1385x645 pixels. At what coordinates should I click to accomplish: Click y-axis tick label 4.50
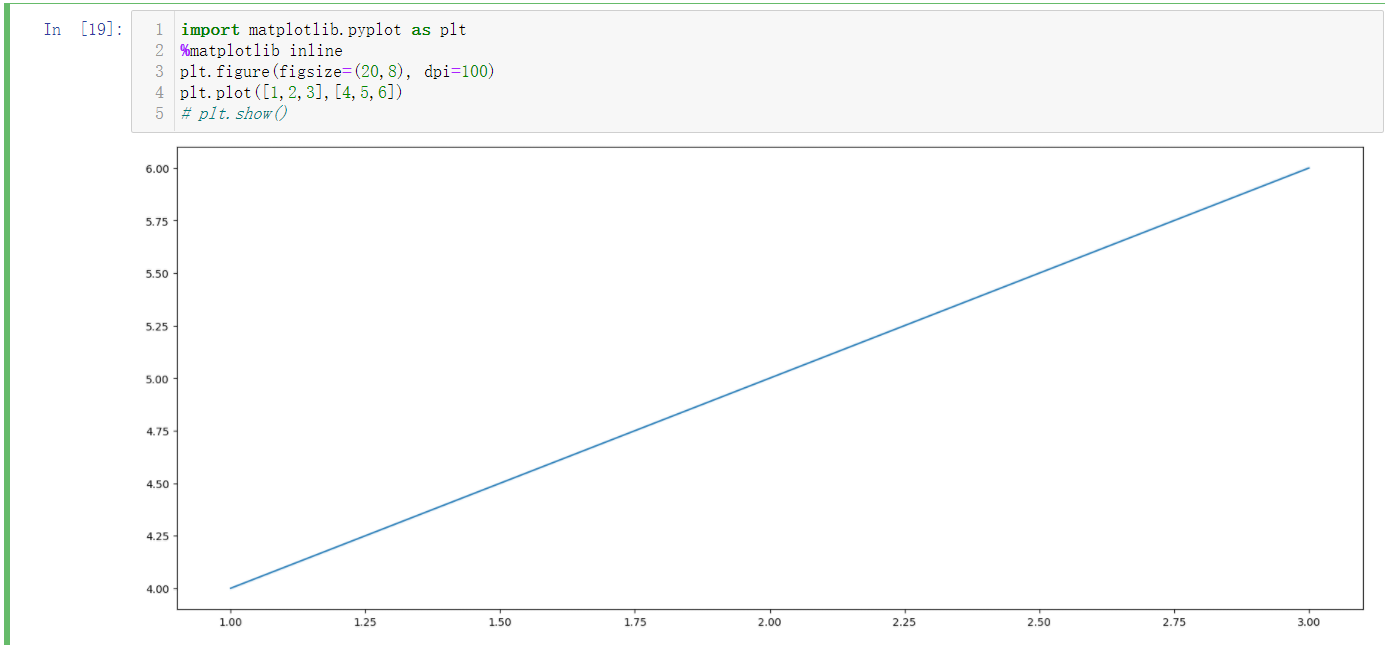157,484
